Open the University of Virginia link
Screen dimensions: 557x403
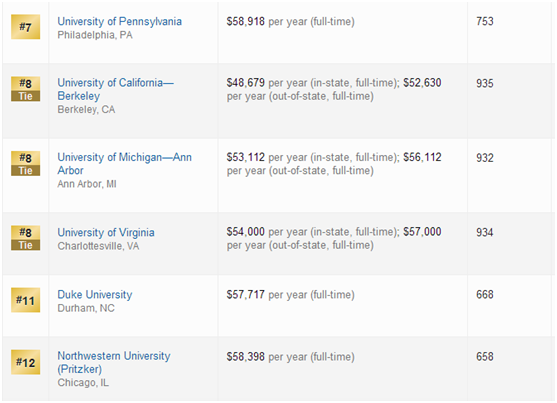pyautogui.click(x=106, y=232)
